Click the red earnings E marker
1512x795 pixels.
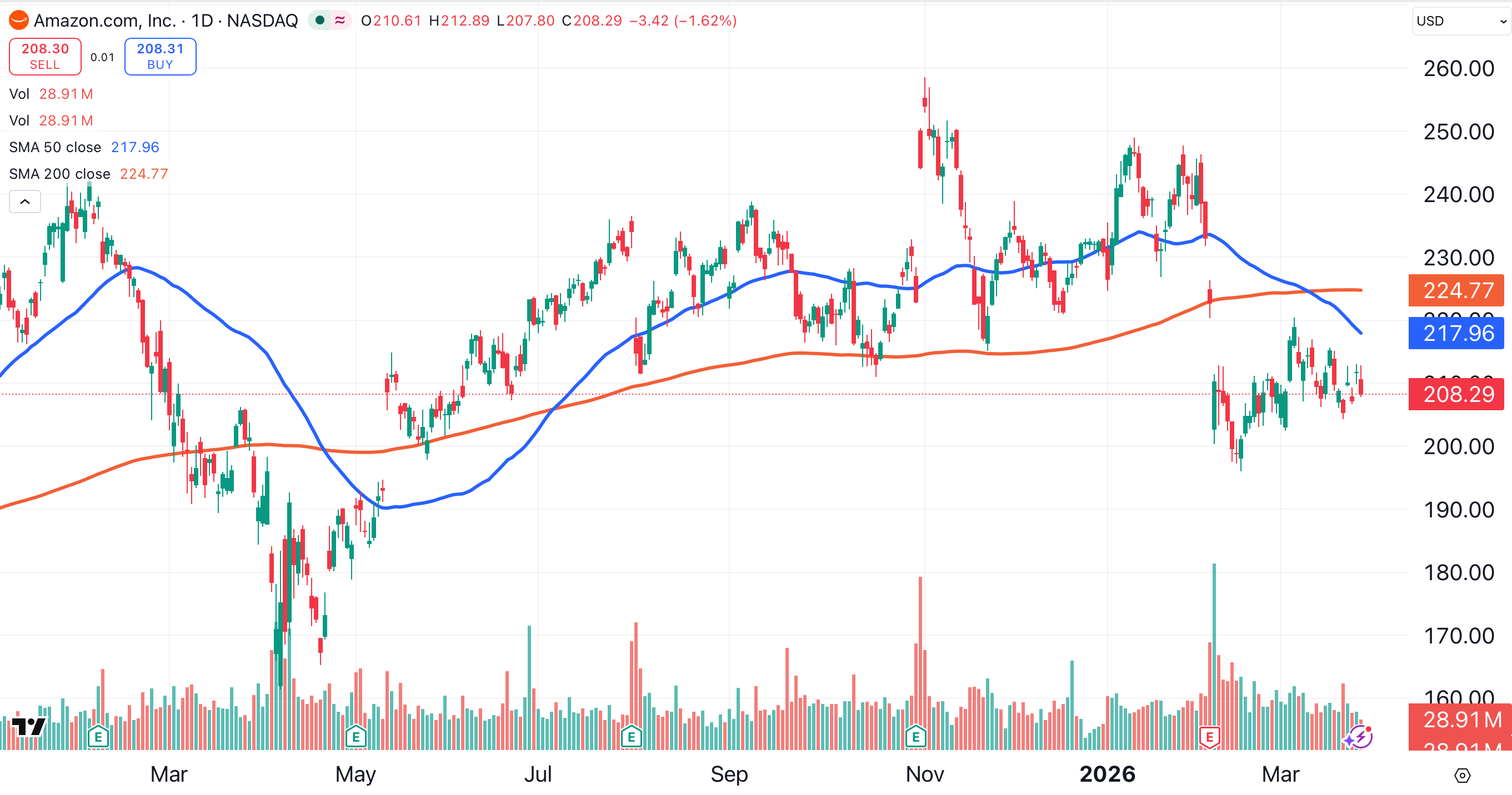(x=1209, y=736)
